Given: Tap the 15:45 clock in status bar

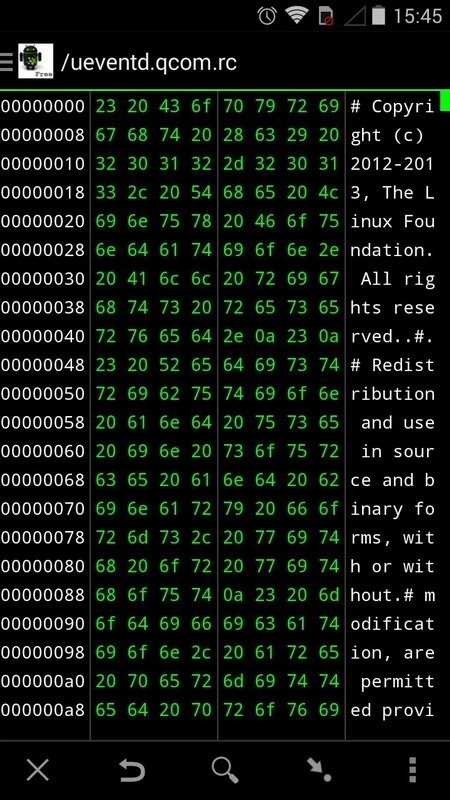Looking at the screenshot, I should [x=417, y=16].
